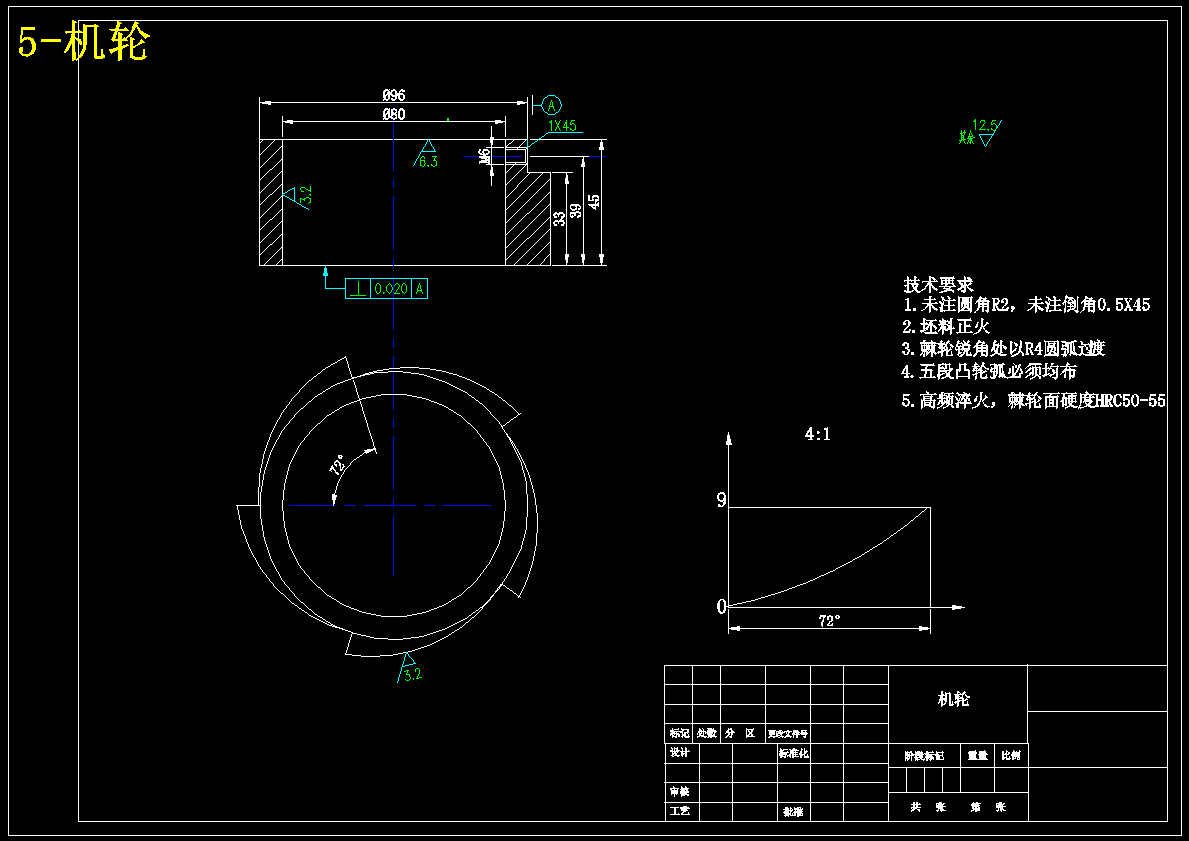Select note "1.未注圆角R2，未注倒角0.5X45"
This screenshot has width=1189, height=841.
pos(1026,305)
